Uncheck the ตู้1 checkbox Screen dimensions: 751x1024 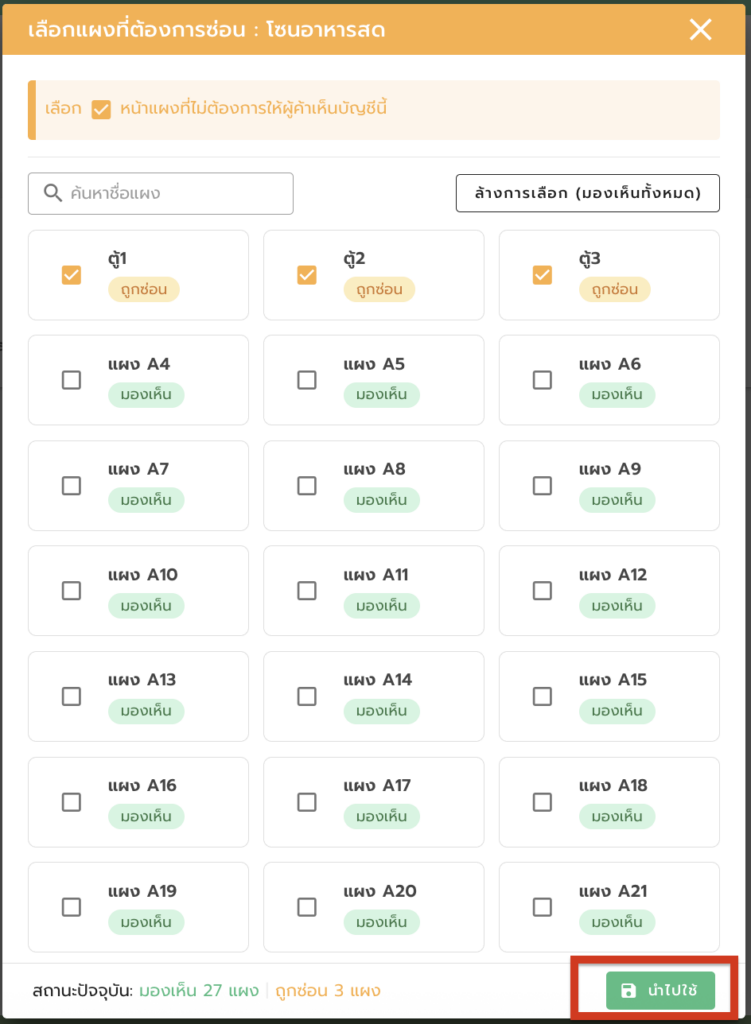tap(71, 275)
